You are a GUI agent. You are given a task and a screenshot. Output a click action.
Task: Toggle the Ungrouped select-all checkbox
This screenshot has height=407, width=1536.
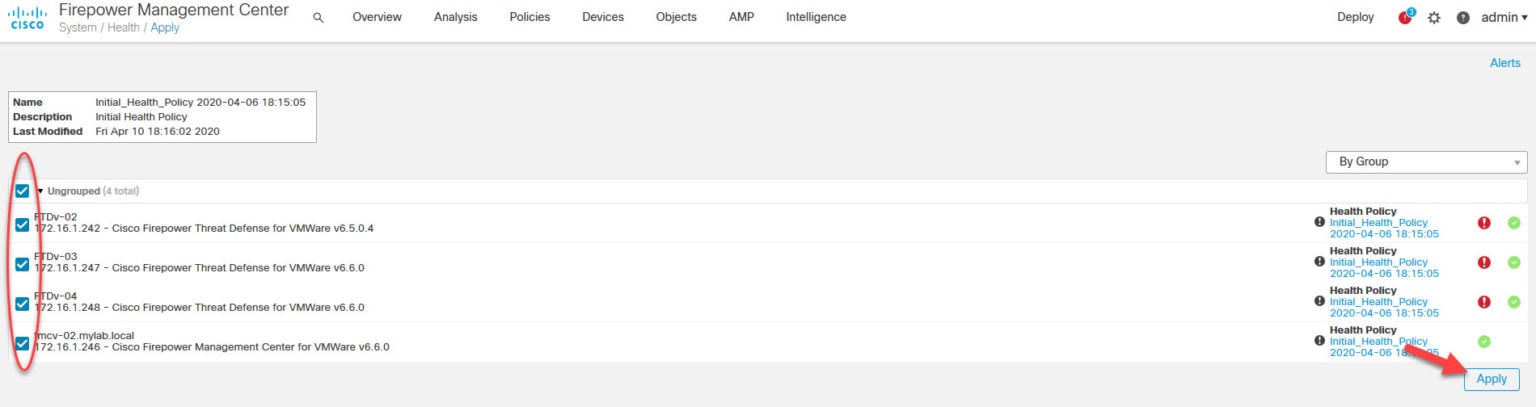pyautogui.click(x=22, y=190)
